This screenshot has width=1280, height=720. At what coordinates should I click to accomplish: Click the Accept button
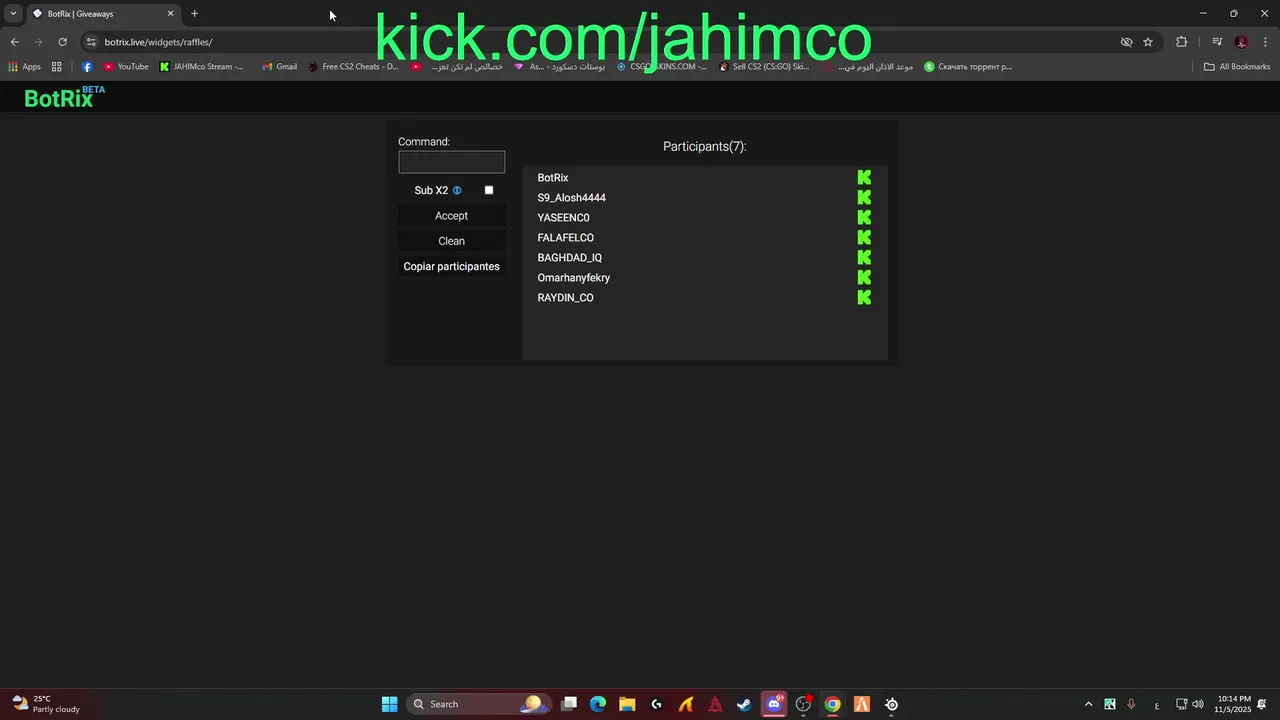pyautogui.click(x=451, y=216)
